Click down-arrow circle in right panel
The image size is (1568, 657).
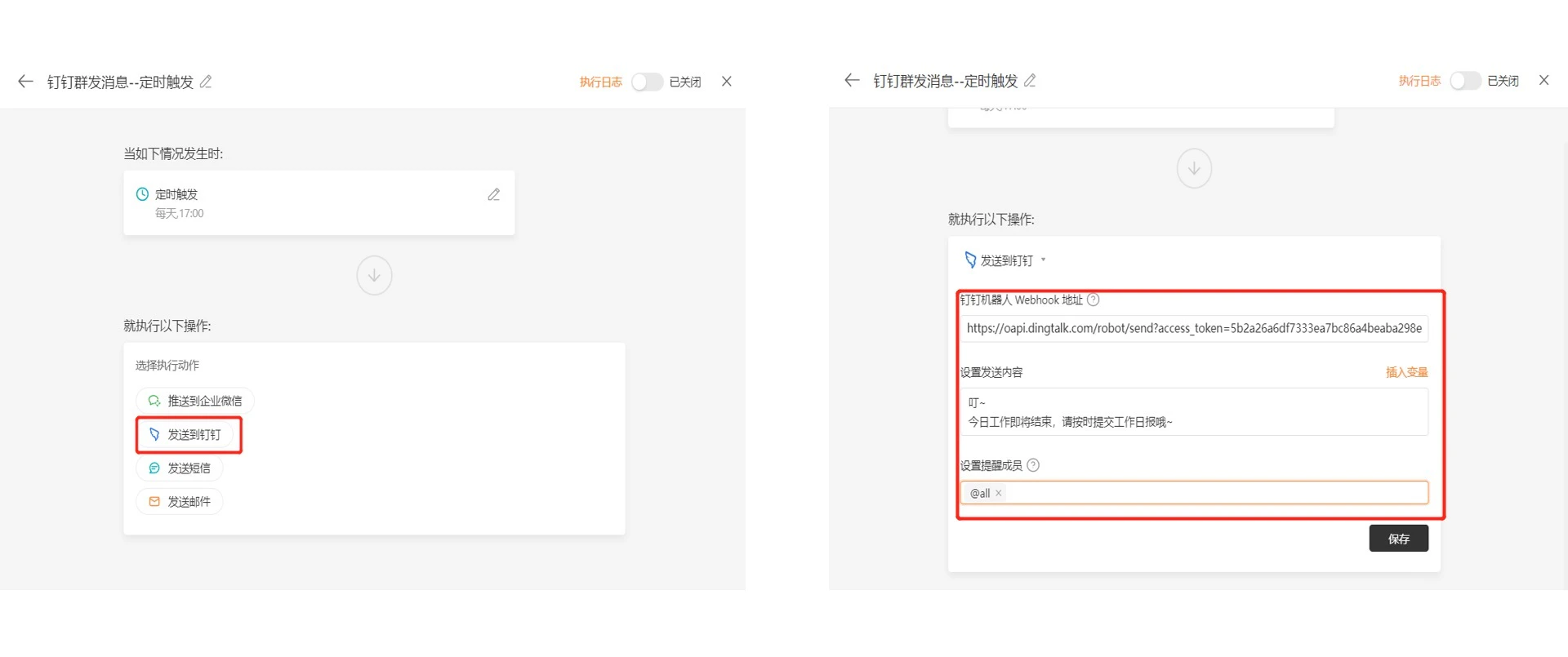[1194, 168]
